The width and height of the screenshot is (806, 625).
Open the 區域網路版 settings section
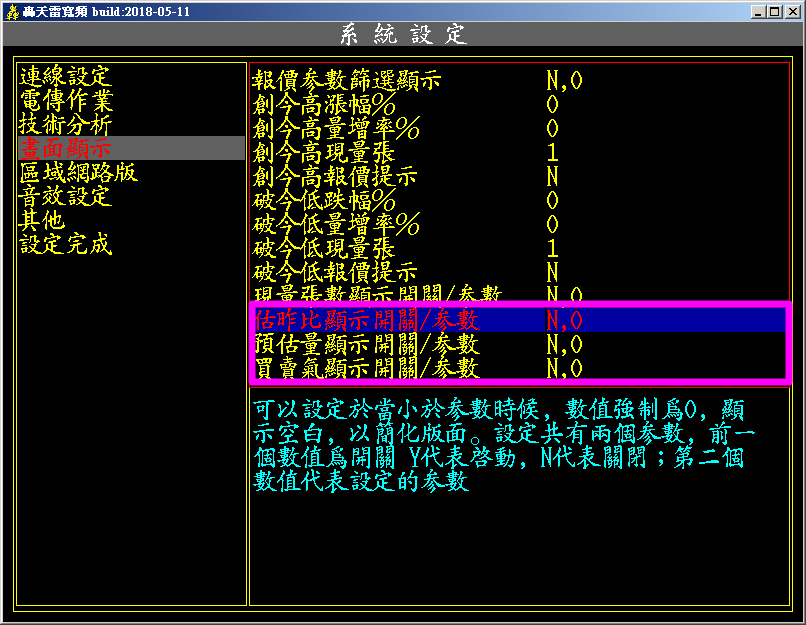point(78,173)
